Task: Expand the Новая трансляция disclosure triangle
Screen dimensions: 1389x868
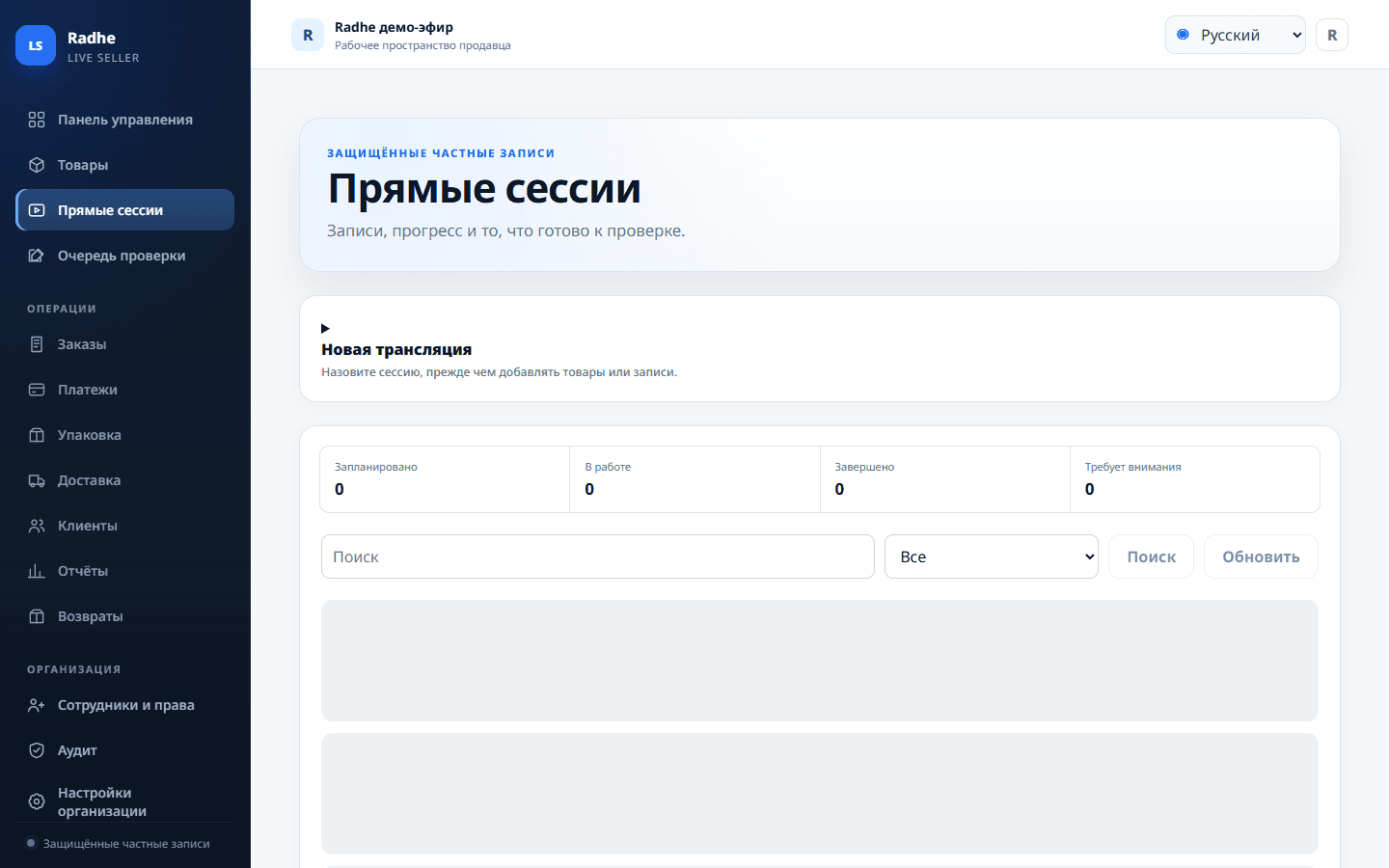Action: [325, 329]
